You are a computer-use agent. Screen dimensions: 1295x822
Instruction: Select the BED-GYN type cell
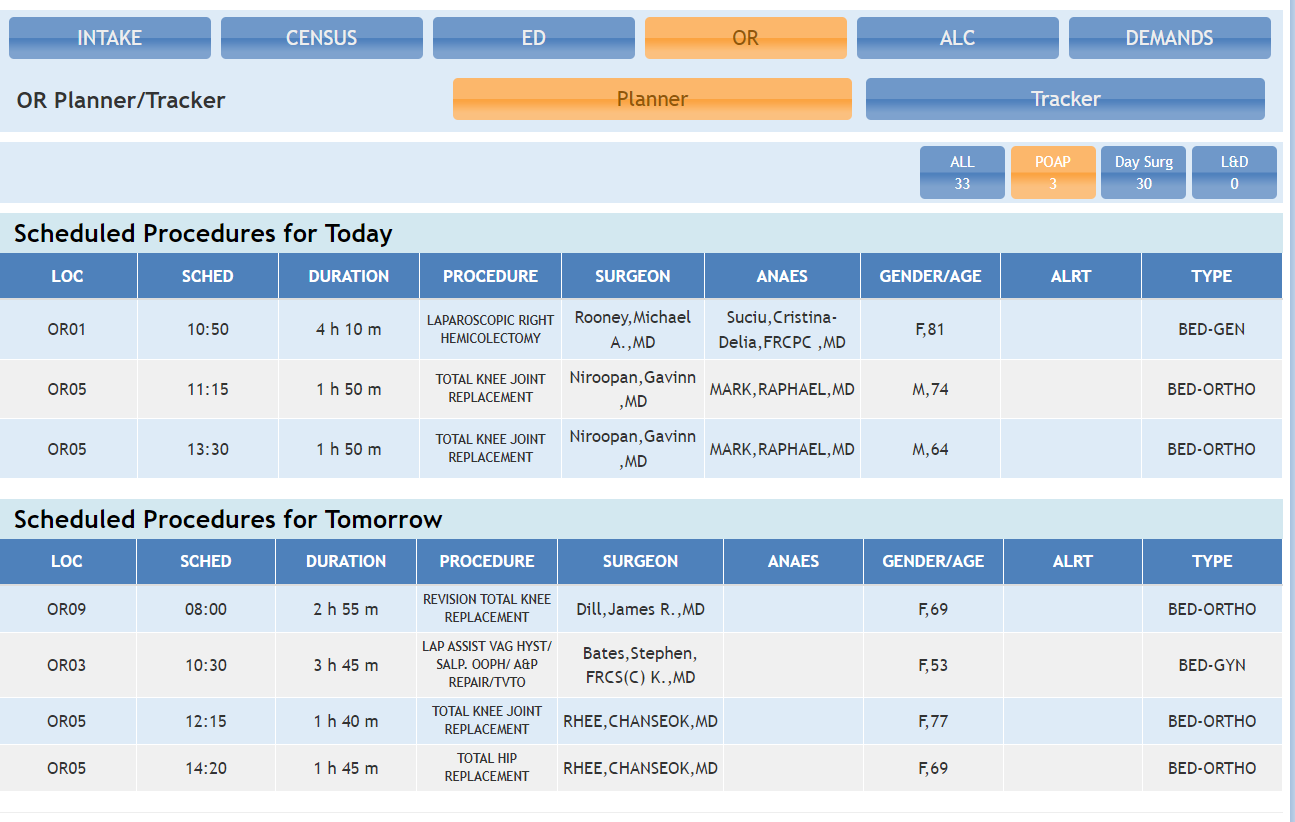click(x=1212, y=665)
